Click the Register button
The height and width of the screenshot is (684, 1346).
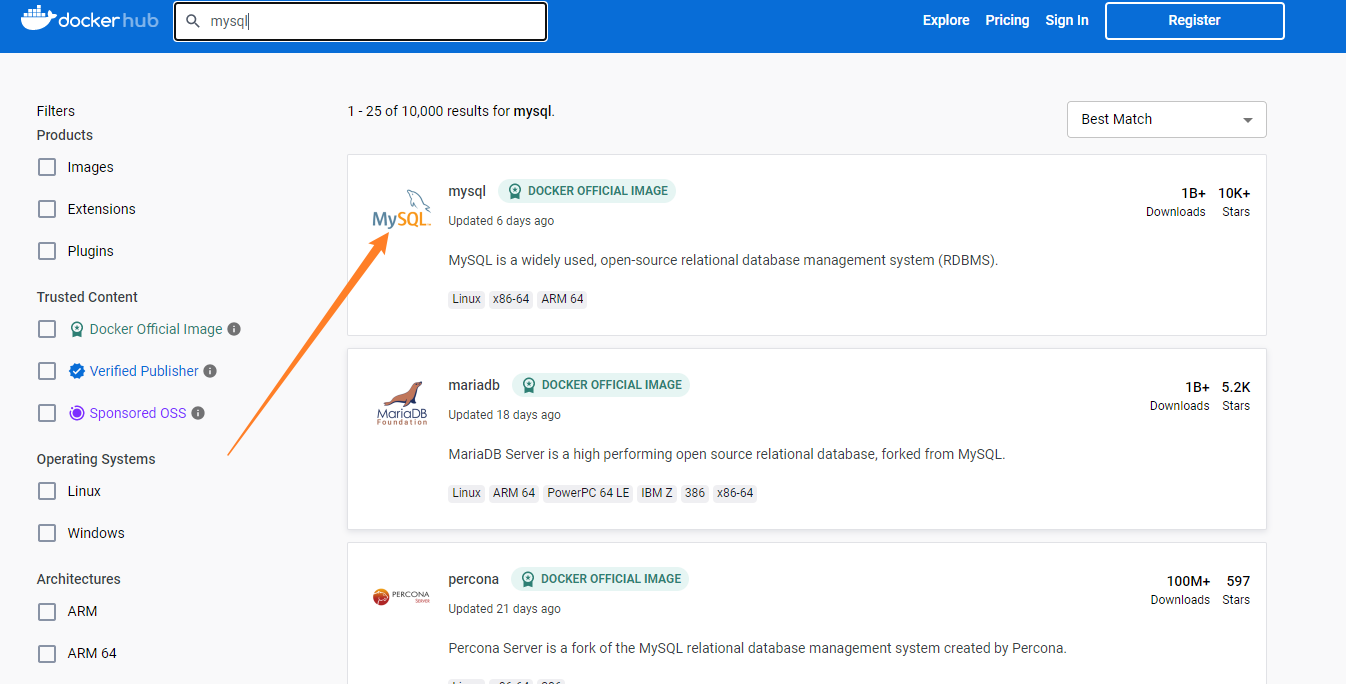tap(1194, 20)
